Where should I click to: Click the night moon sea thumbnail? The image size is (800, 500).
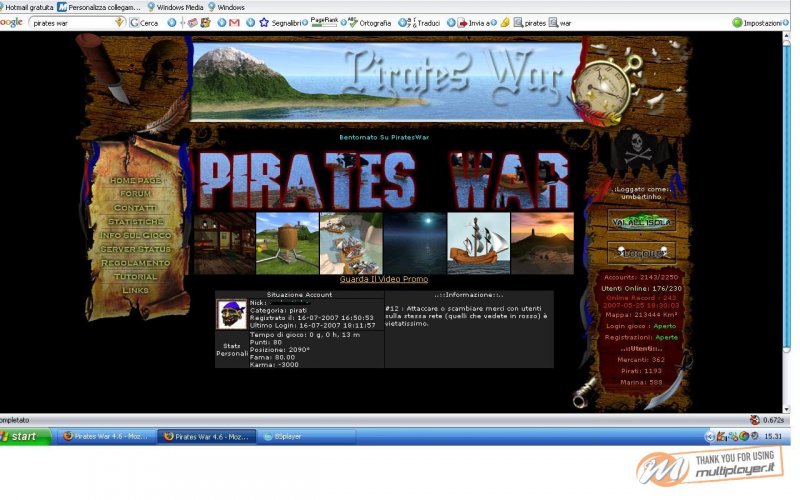tap(415, 243)
